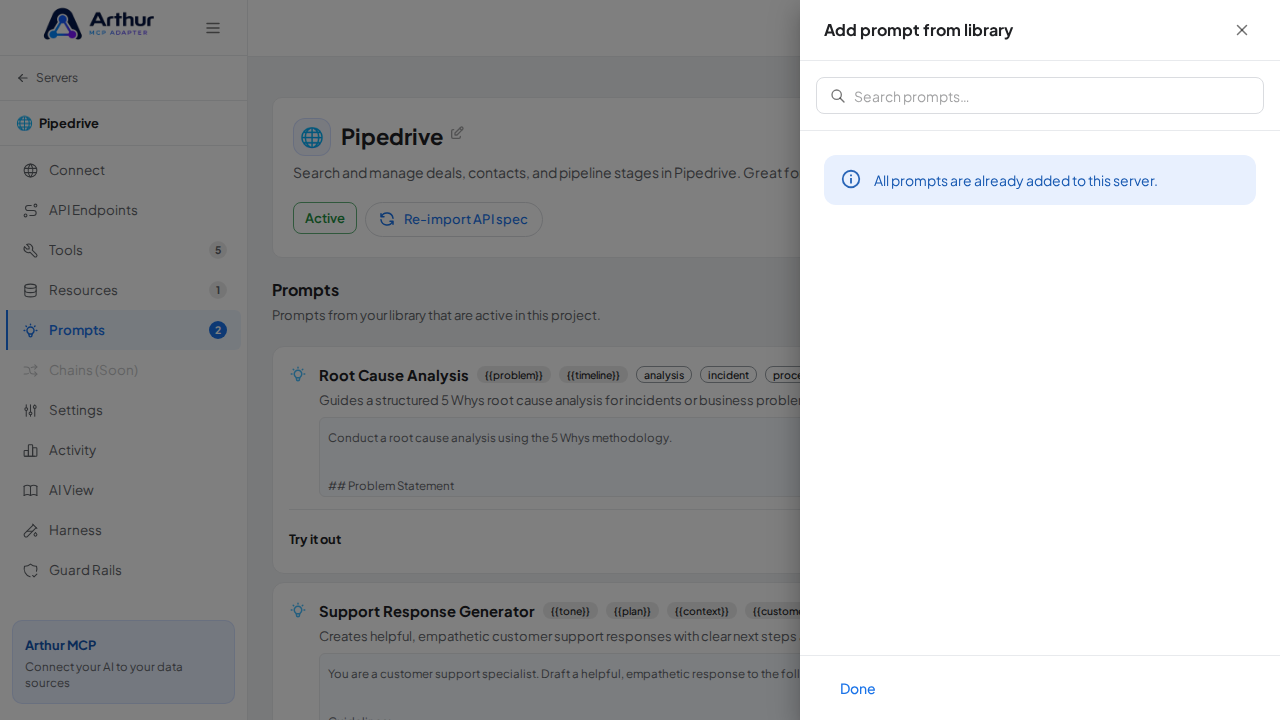1280x720 pixels.
Task: Click the Pipedrive globe avatar in header card
Action: pos(312,137)
